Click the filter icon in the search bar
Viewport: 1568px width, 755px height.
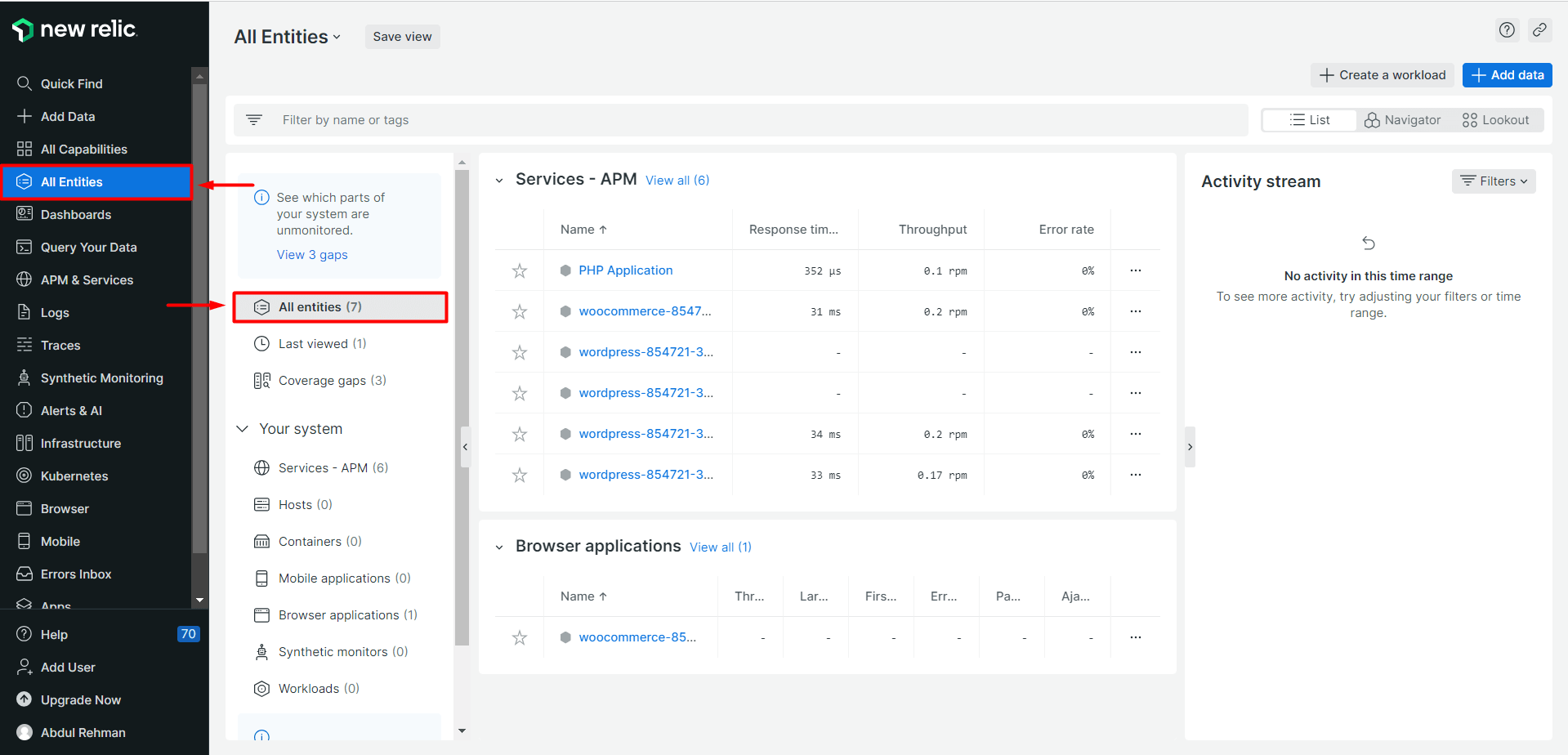pyautogui.click(x=254, y=120)
